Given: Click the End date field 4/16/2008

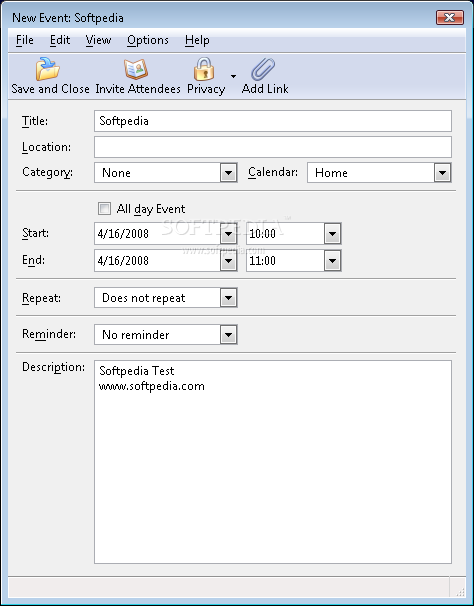Looking at the screenshot, I should [x=157, y=261].
